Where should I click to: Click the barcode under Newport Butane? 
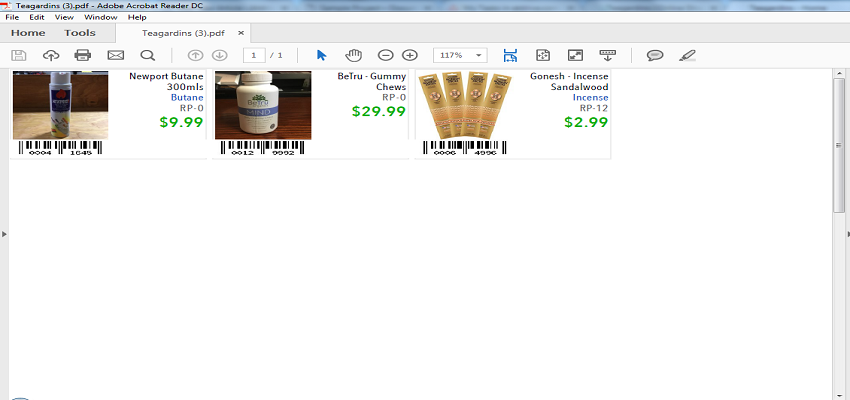60,149
